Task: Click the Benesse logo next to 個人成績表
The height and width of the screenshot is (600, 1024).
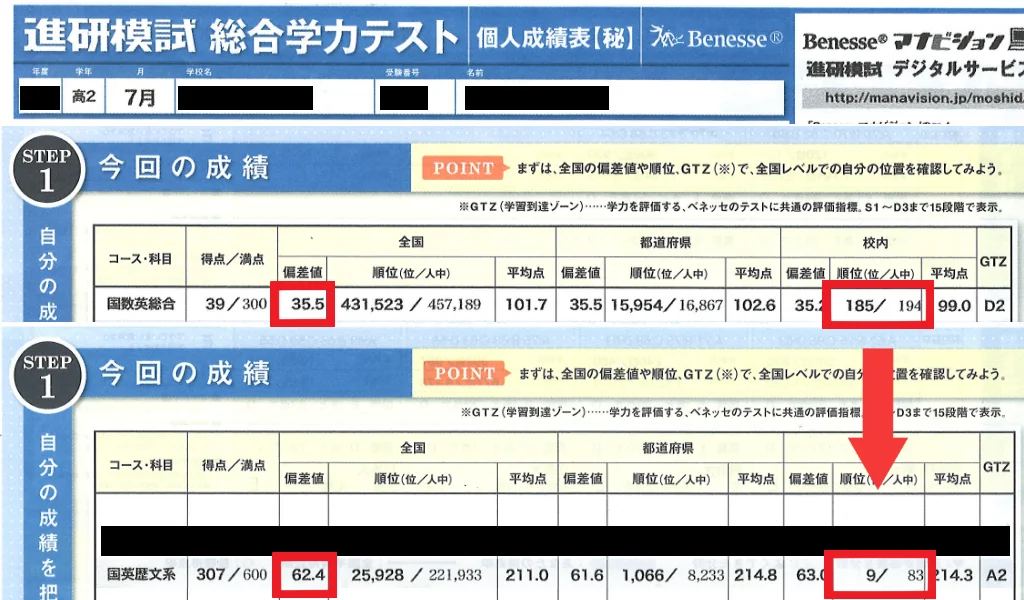Action: pos(716,38)
